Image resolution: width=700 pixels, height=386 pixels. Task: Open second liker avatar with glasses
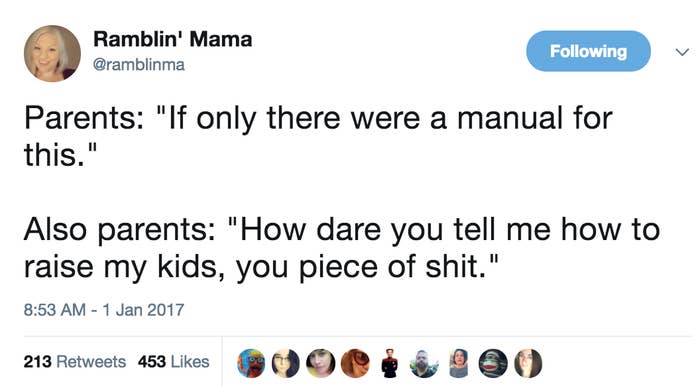(x=285, y=363)
